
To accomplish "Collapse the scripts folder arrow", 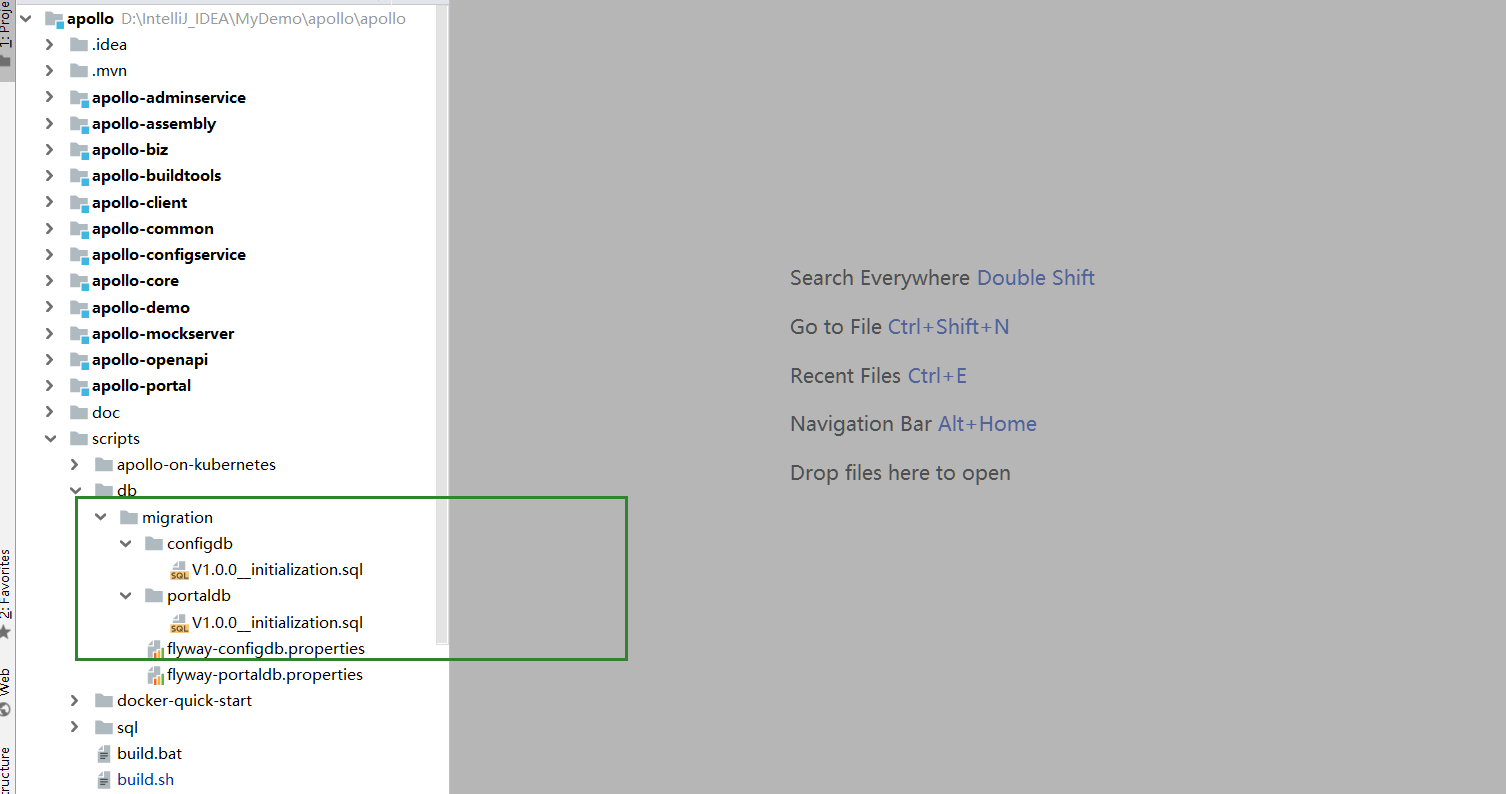I will (49, 438).
